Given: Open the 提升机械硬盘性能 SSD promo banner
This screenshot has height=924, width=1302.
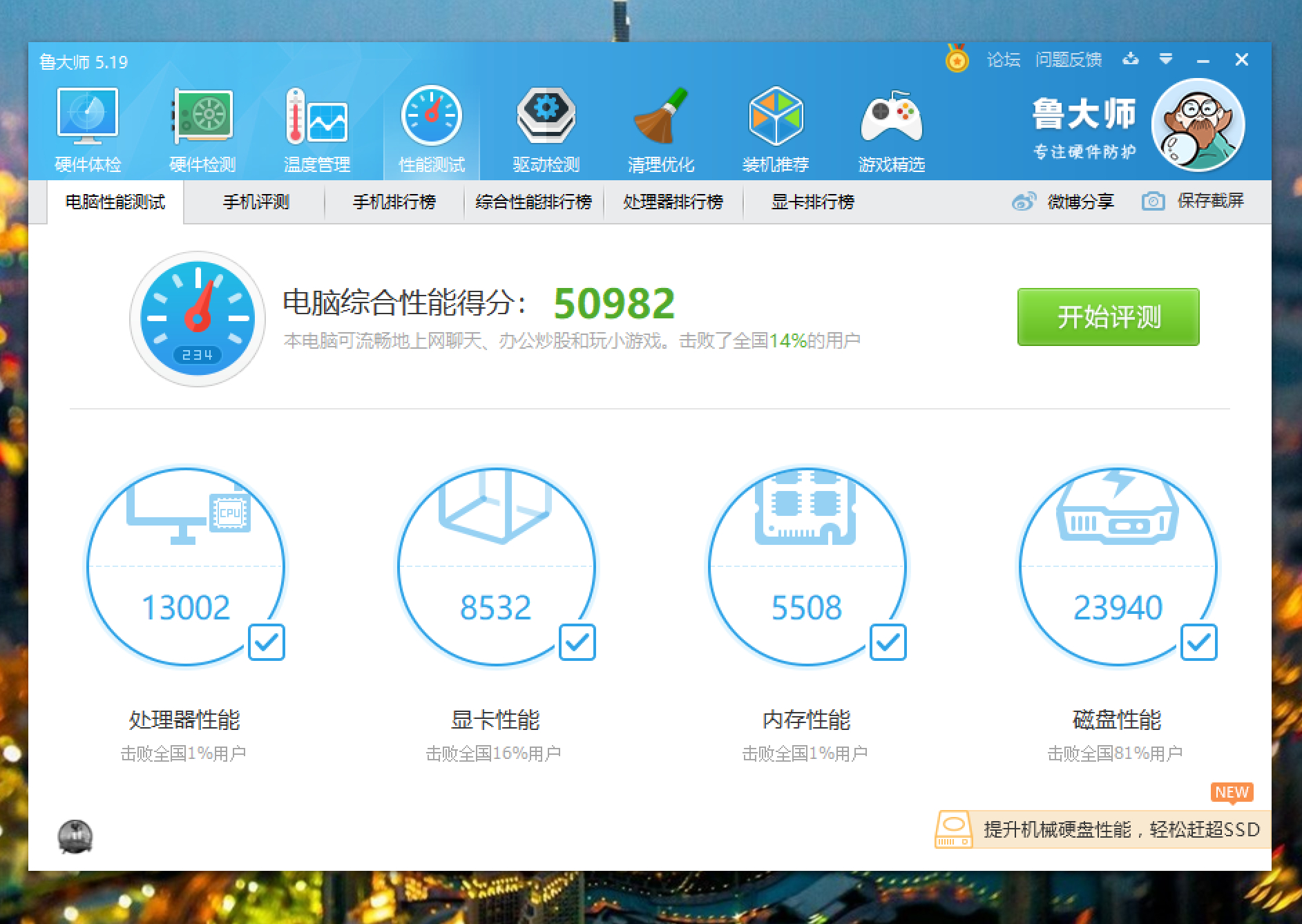Looking at the screenshot, I should click(x=1103, y=829).
